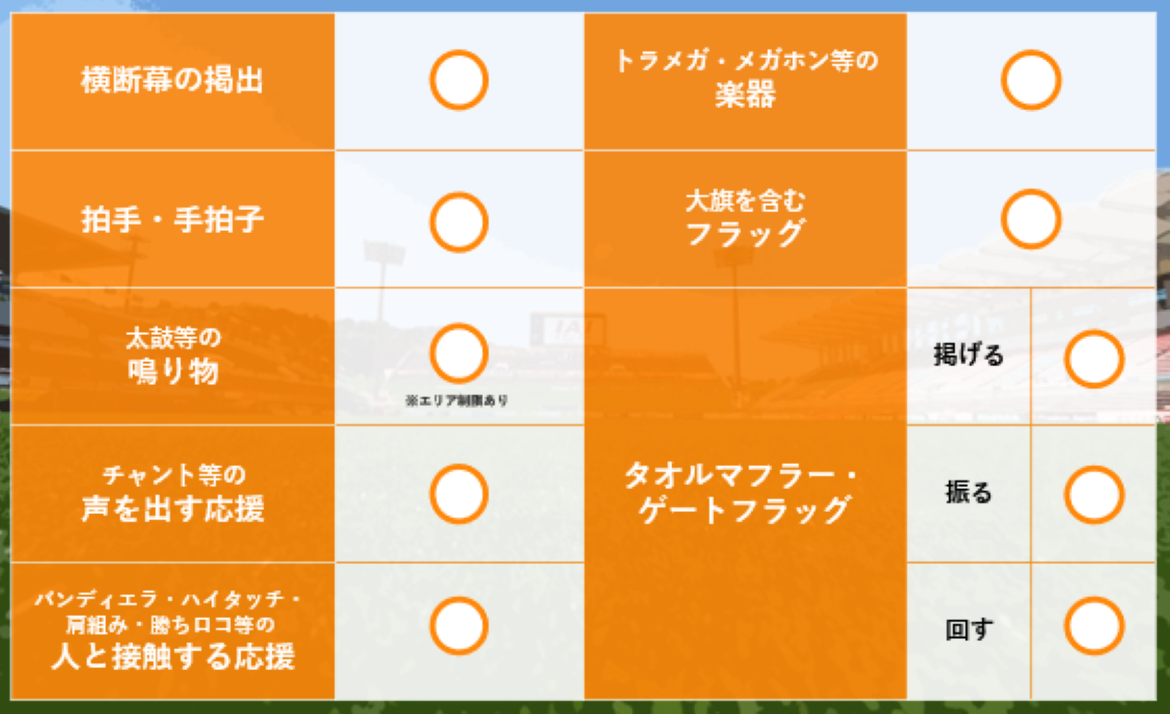Click the 太鼓等の鳴り物 label
The image size is (1170, 714).
[x=172, y=357]
